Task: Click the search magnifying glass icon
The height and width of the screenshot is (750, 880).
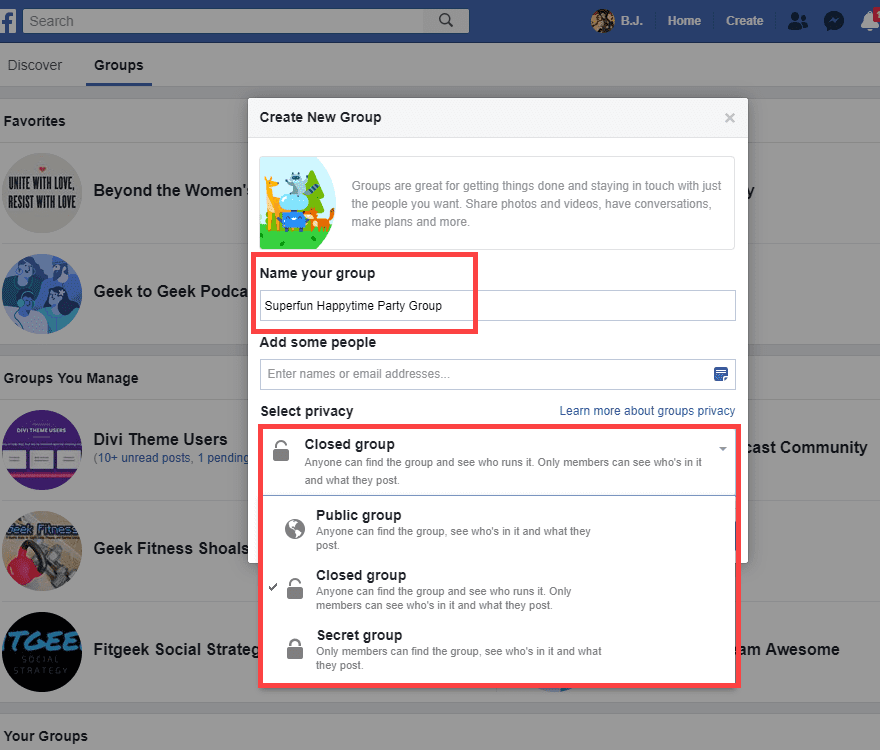Action: click(446, 20)
